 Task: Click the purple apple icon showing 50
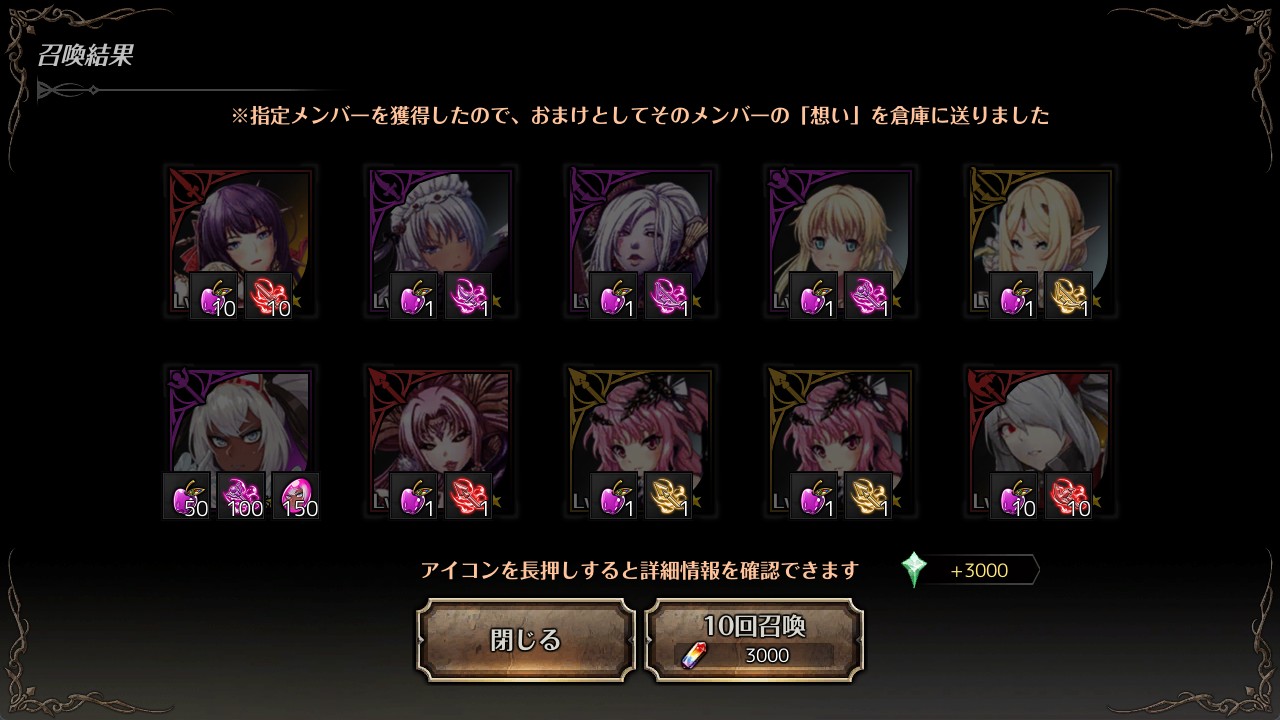tap(187, 496)
